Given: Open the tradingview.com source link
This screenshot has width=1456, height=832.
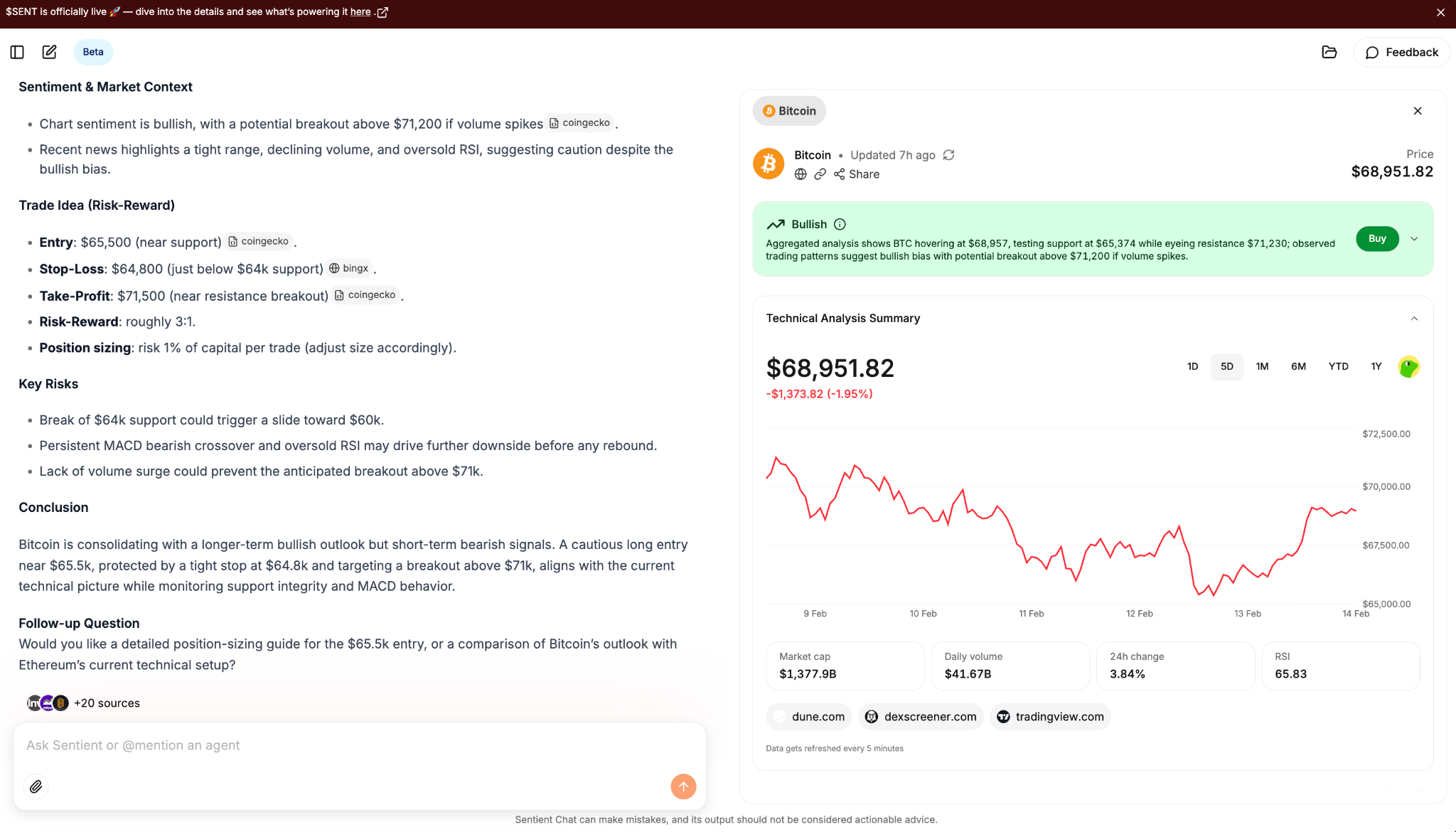Looking at the screenshot, I should coord(1050,717).
